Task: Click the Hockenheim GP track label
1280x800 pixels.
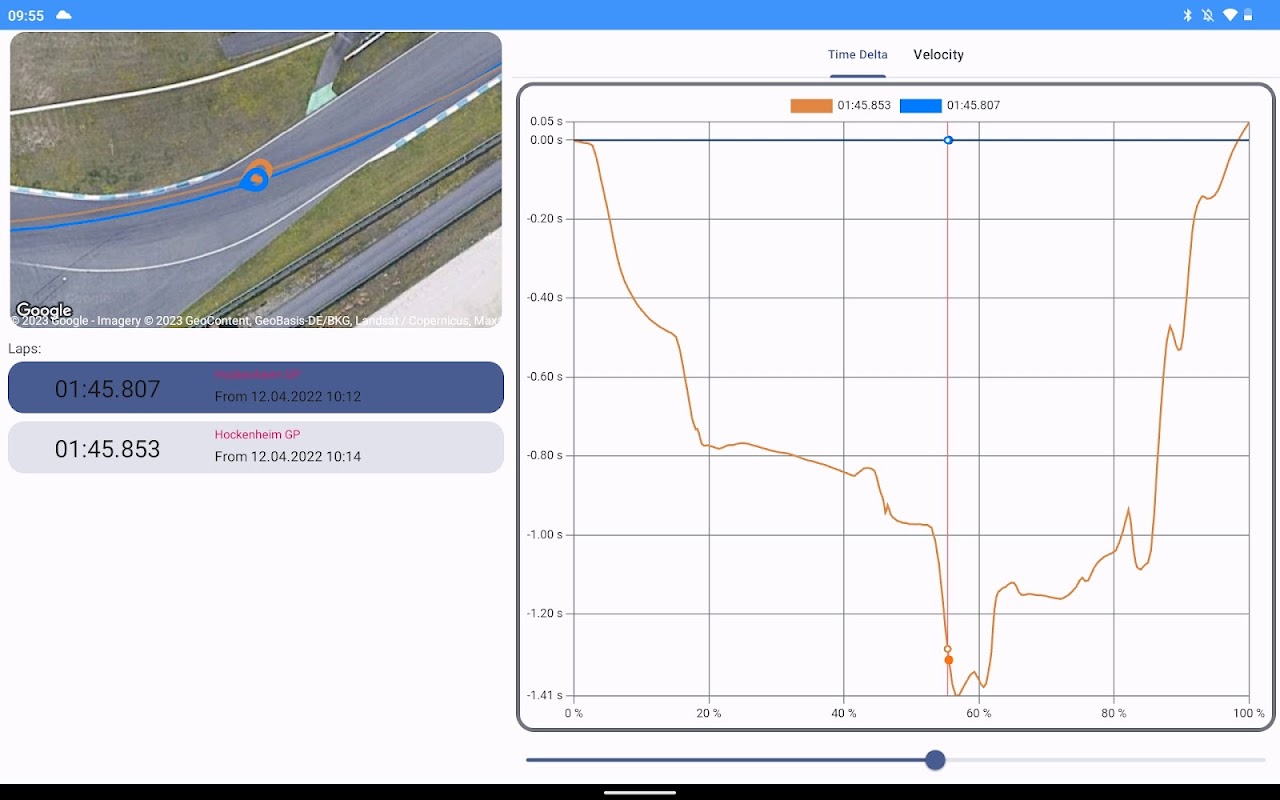Action: click(257, 435)
